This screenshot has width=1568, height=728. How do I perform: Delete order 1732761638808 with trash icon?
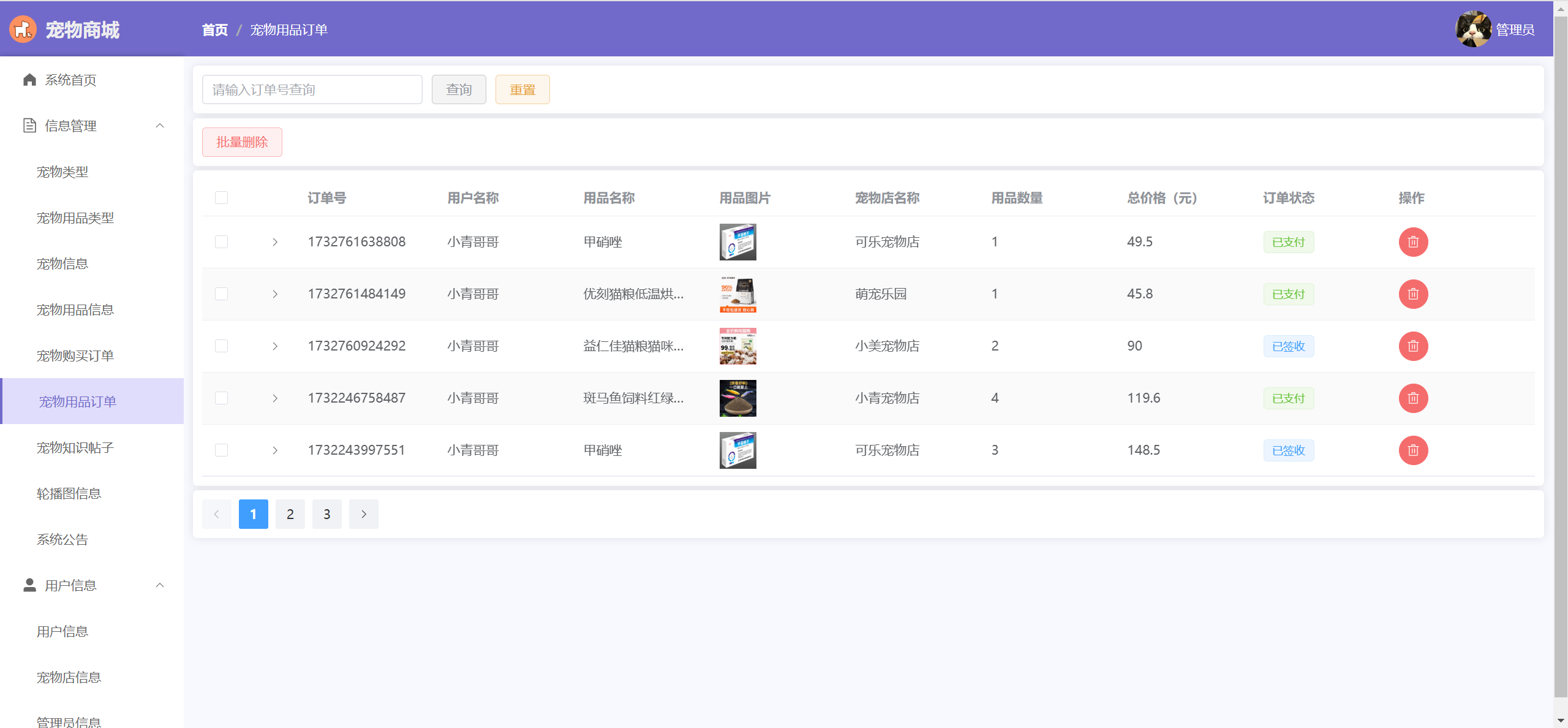click(1412, 242)
